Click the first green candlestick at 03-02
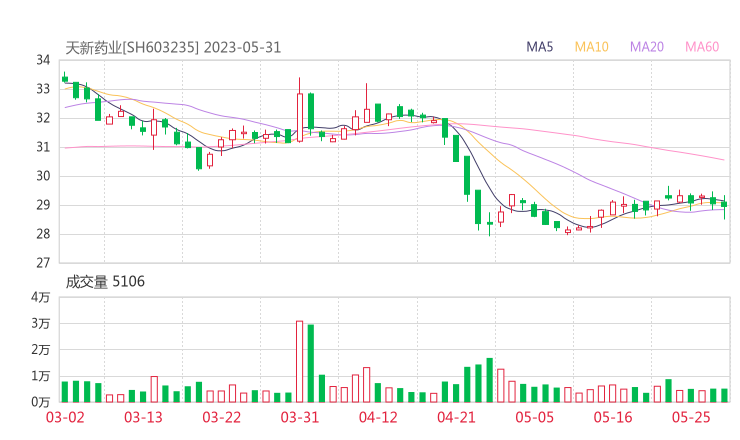Viewport: 740px width, 440px height. coord(65,78)
